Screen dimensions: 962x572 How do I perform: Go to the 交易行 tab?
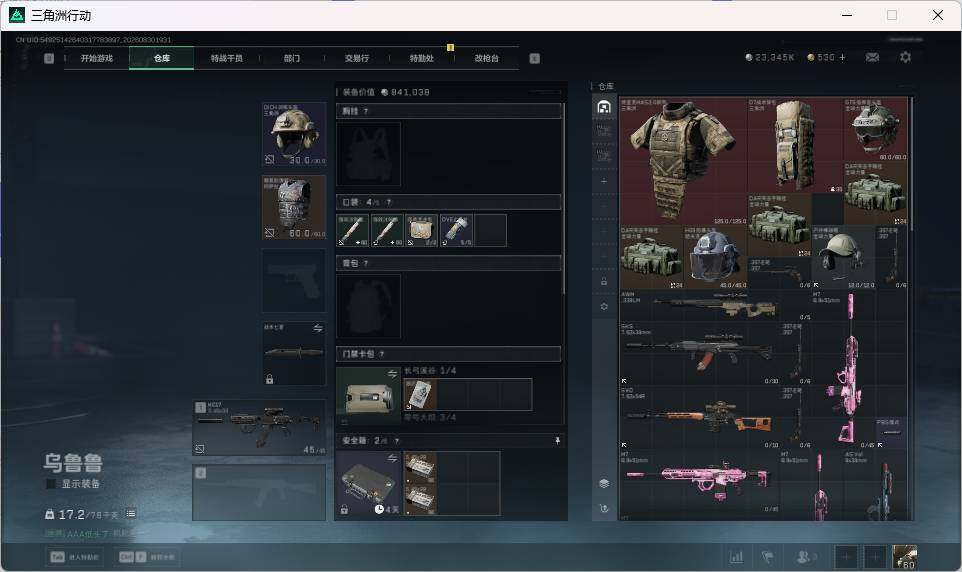357,58
